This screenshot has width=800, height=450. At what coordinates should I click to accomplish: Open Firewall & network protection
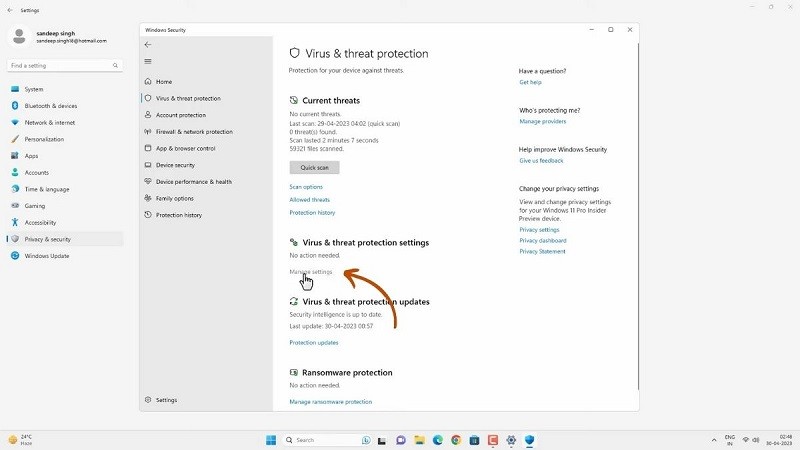pos(194,132)
